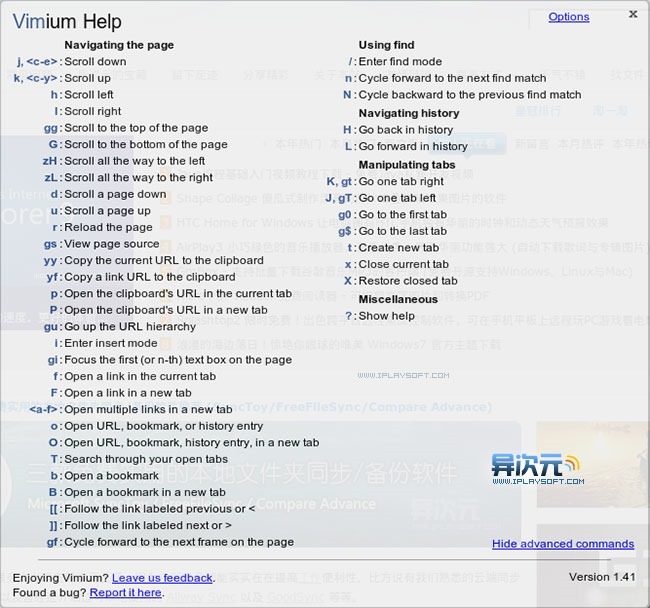
Task: Click 'Scroll all the way to the right'
Action: (x=138, y=178)
